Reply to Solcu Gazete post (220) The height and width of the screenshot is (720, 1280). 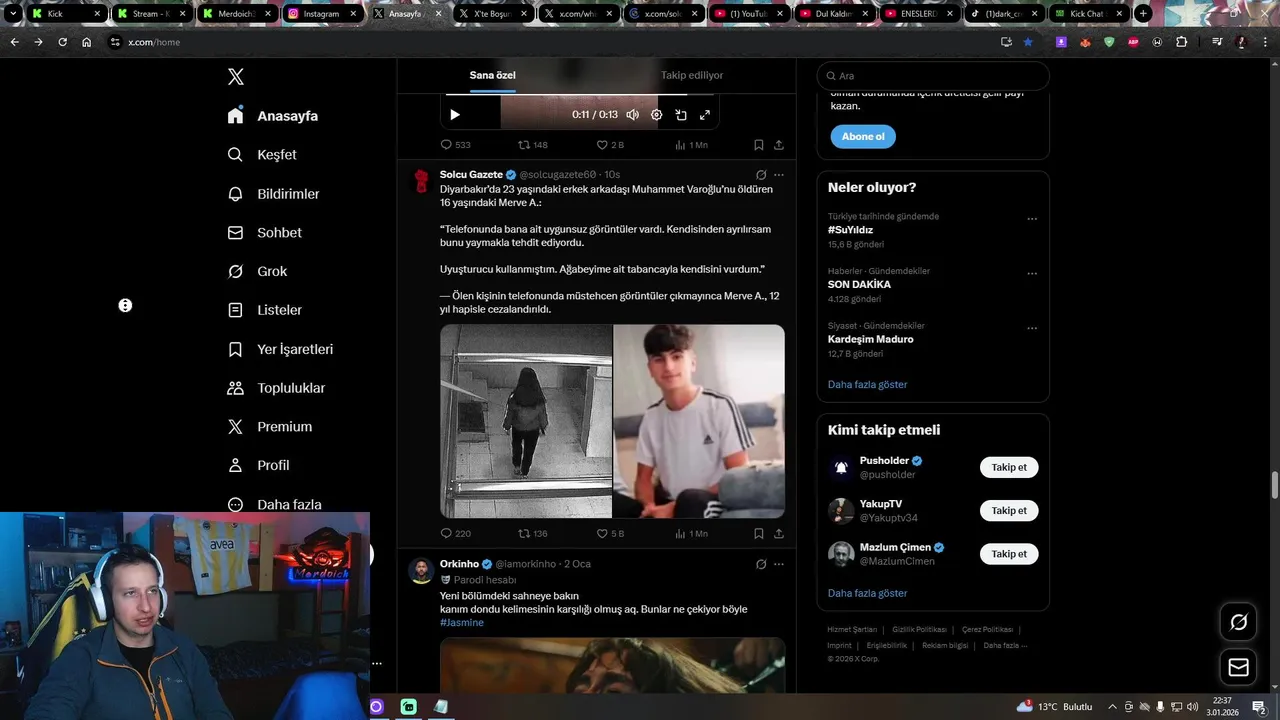[456, 534]
